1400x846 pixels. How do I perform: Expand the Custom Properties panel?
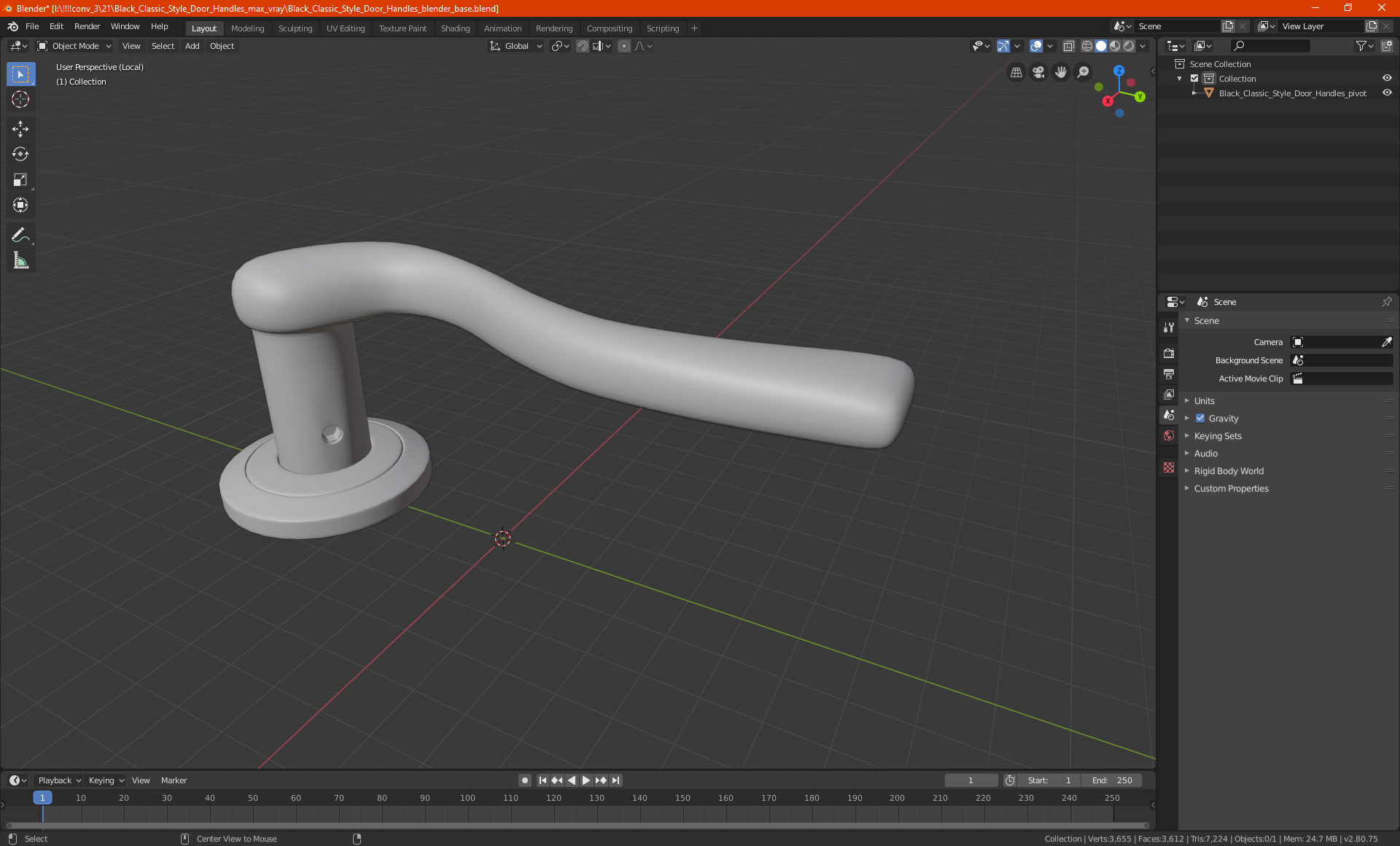(x=1231, y=489)
